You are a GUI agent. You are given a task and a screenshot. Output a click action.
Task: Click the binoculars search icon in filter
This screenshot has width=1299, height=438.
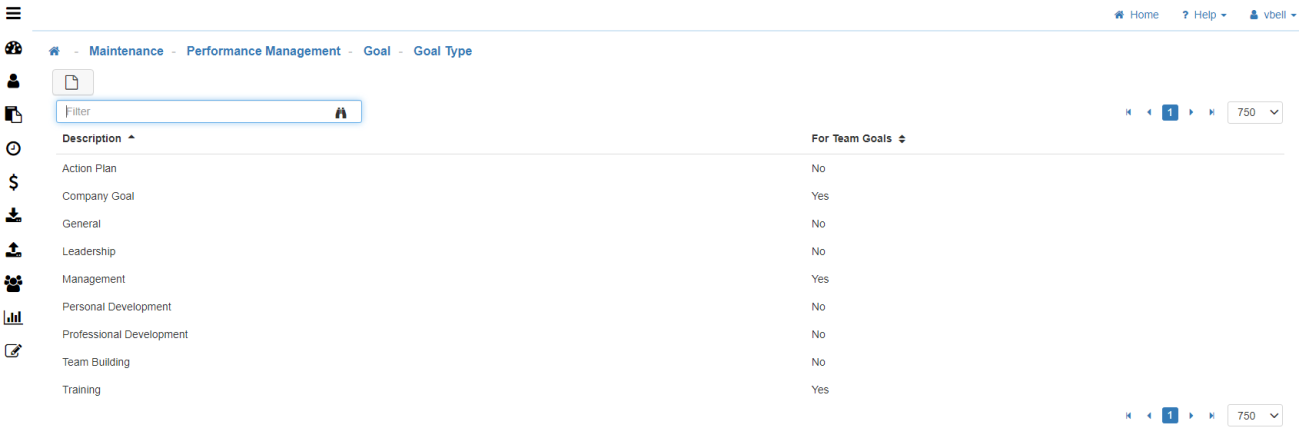340,112
